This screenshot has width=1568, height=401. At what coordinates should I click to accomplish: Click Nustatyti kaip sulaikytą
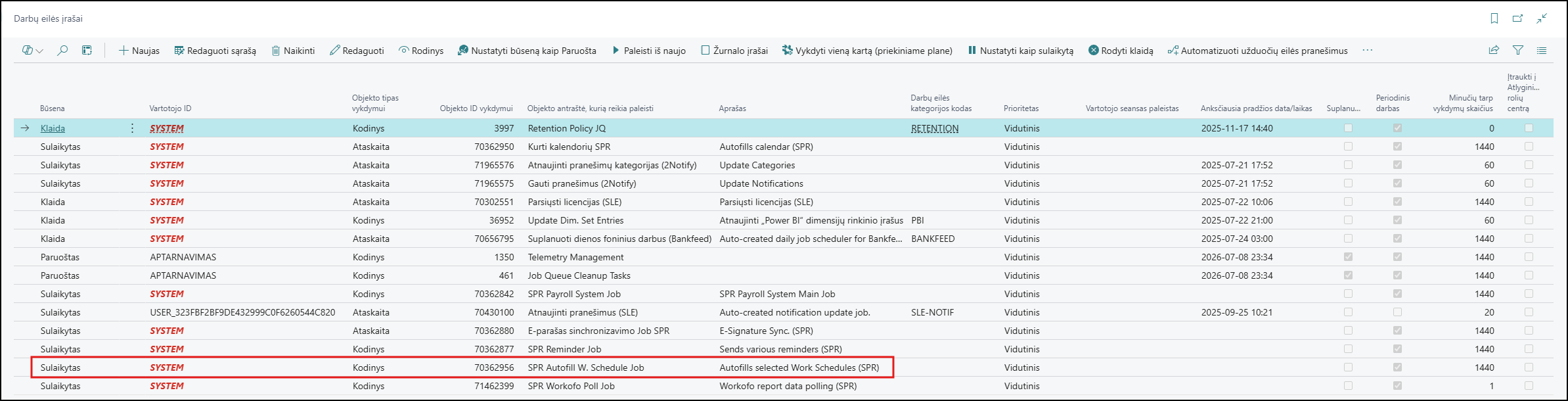click(1021, 51)
